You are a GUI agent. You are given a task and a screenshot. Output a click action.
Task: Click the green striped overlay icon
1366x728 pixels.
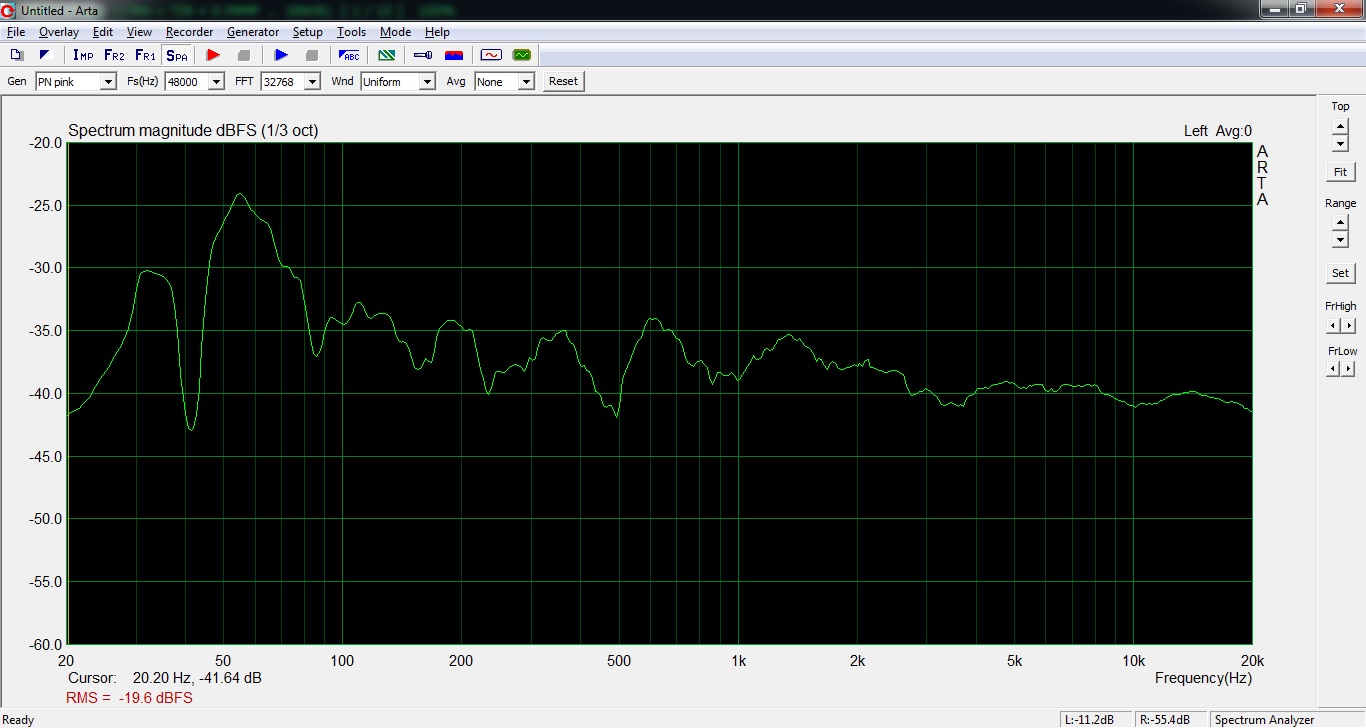(x=386, y=55)
